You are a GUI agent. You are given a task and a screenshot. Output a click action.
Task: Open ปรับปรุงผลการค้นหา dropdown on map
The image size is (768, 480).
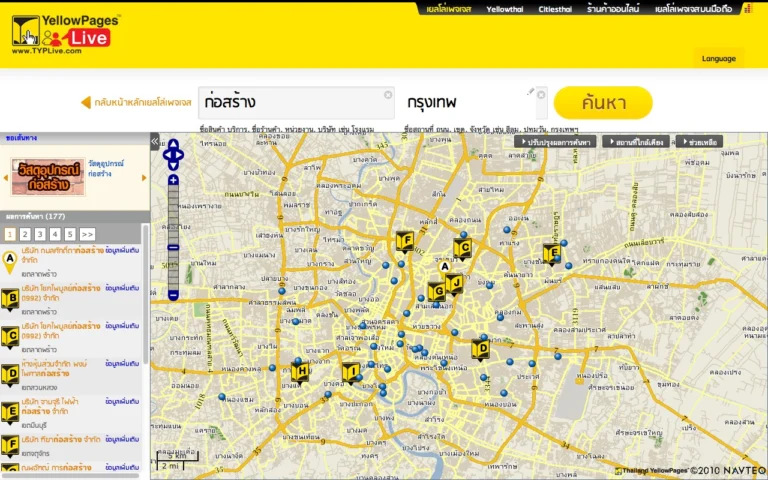click(x=555, y=142)
